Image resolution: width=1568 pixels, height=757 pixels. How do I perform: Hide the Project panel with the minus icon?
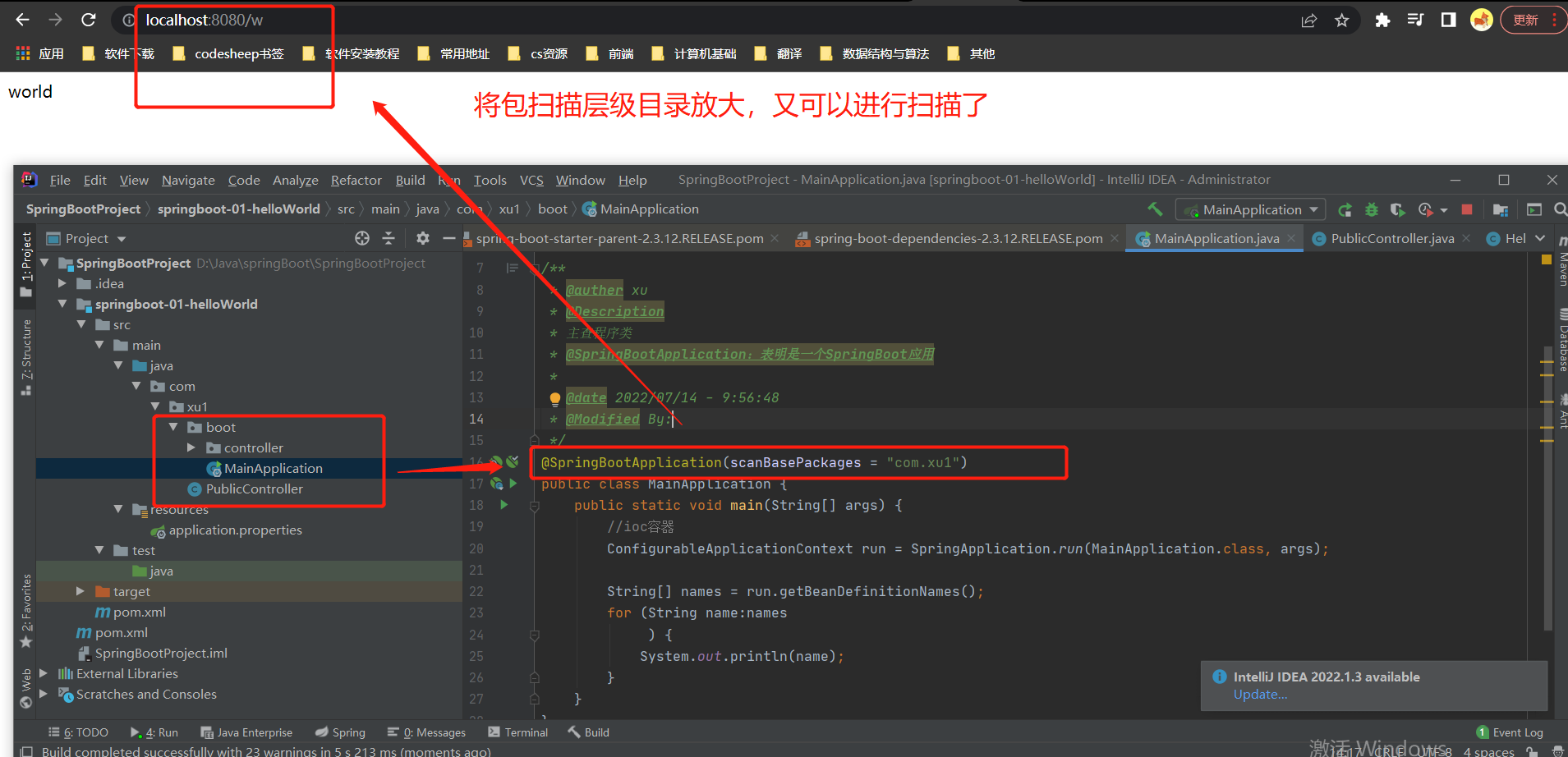pos(448,238)
